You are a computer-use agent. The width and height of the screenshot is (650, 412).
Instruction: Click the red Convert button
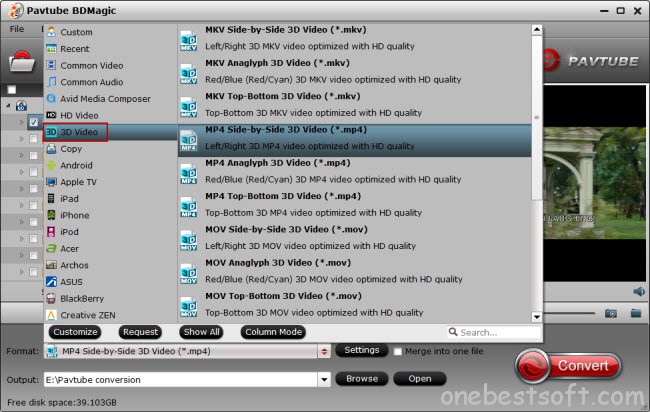[568, 366]
